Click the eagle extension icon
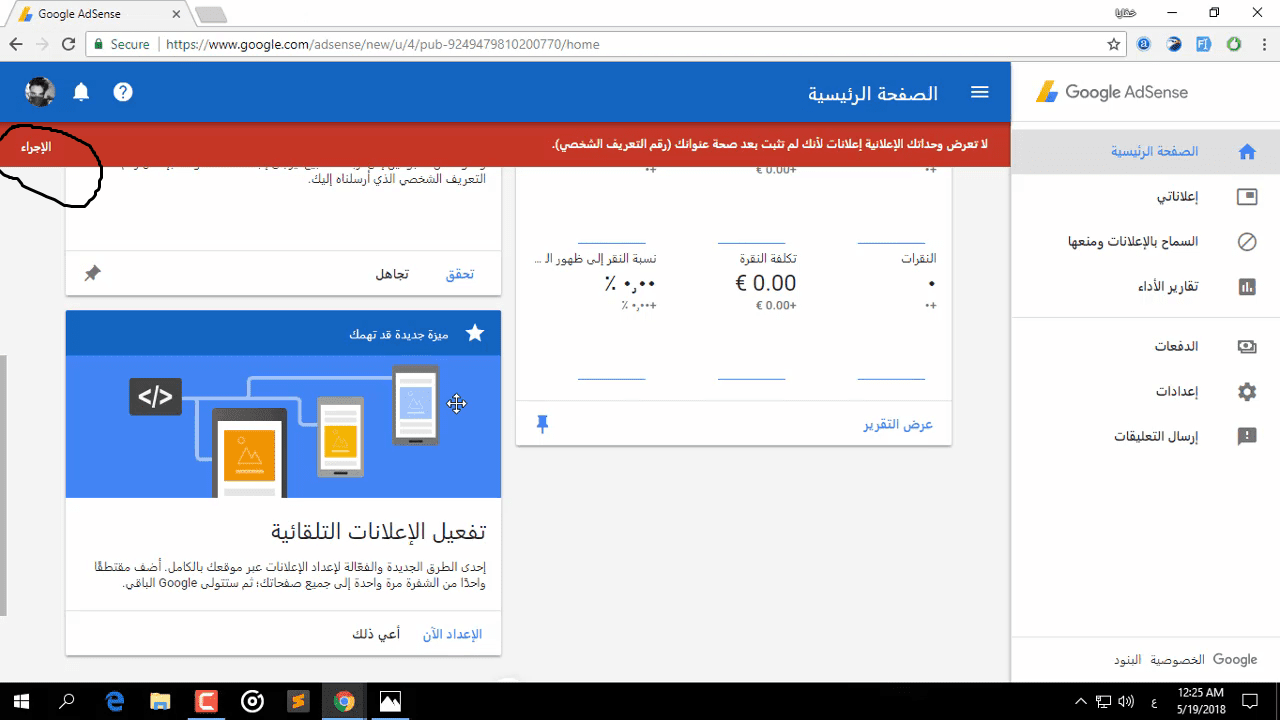This screenshot has width=1280, height=720. pos(1174,44)
